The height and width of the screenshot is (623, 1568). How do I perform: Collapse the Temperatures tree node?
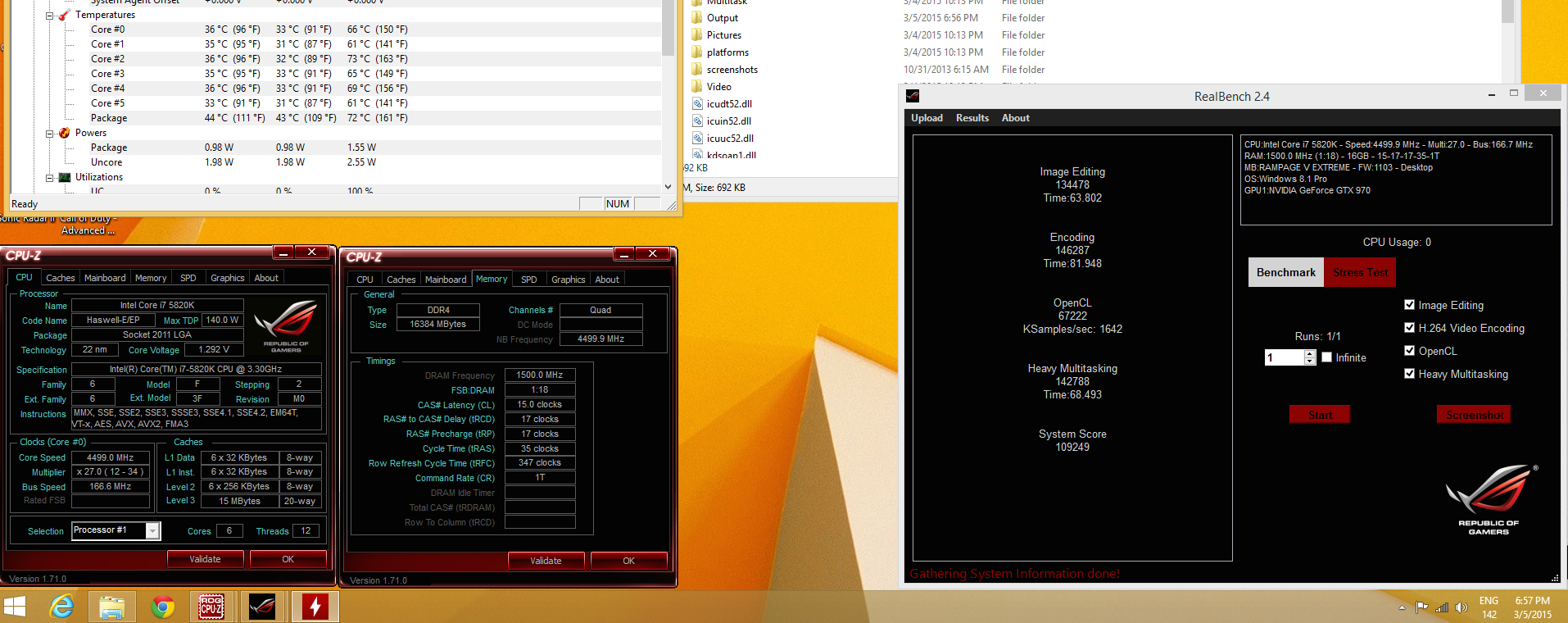pyautogui.click(x=50, y=16)
